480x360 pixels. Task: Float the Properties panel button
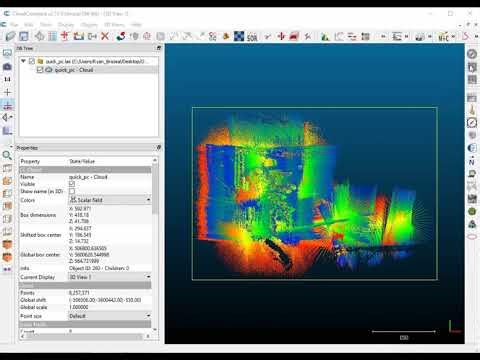[159, 147]
